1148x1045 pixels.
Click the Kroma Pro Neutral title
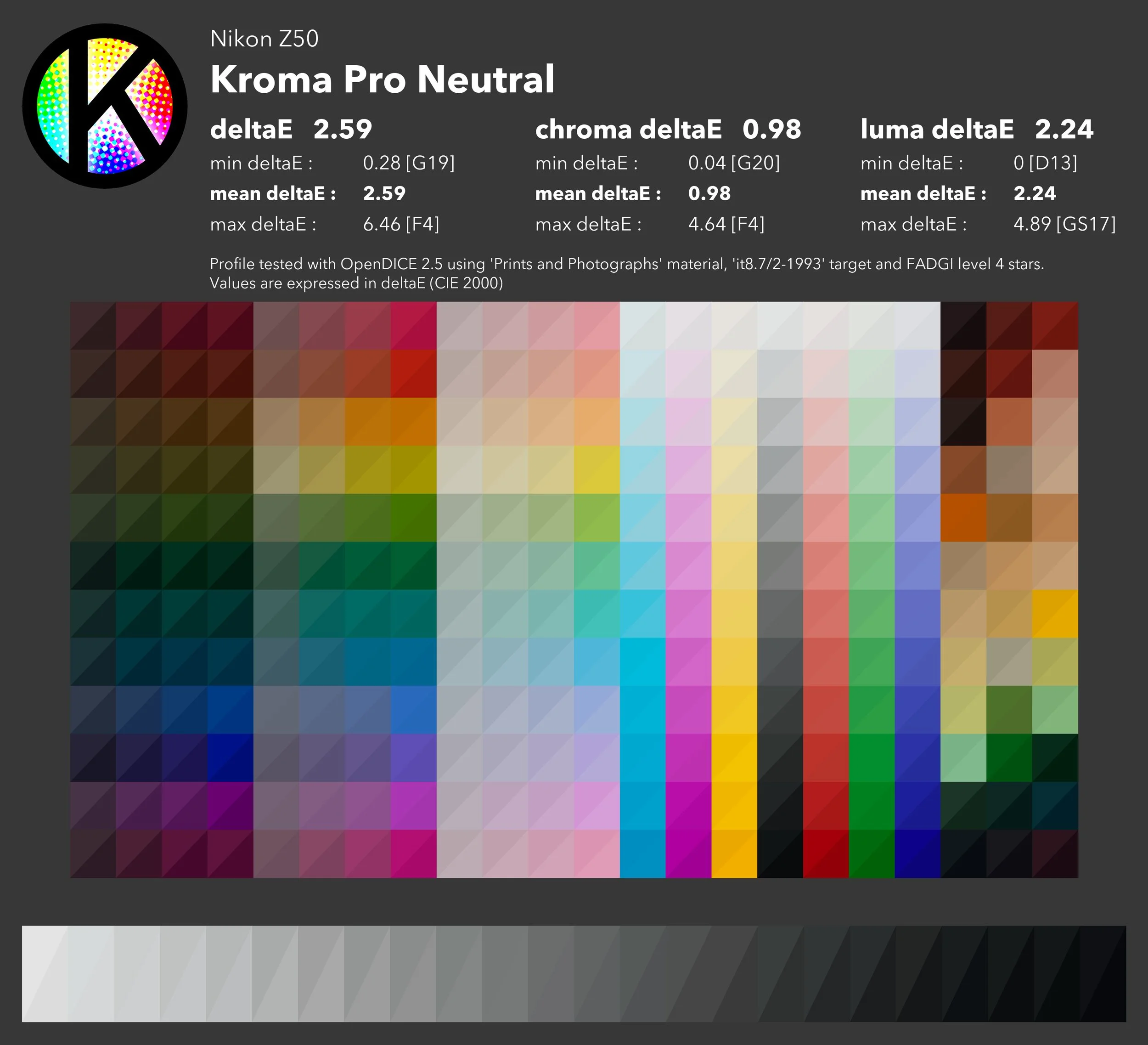coord(382,79)
